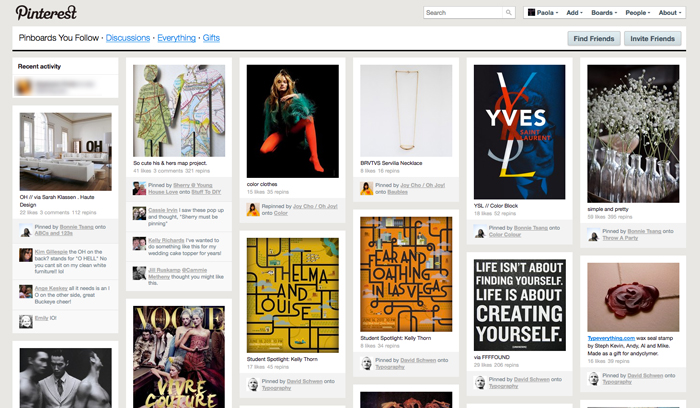
Task: Open the color clothes fashion photo
Action: pos(292,121)
